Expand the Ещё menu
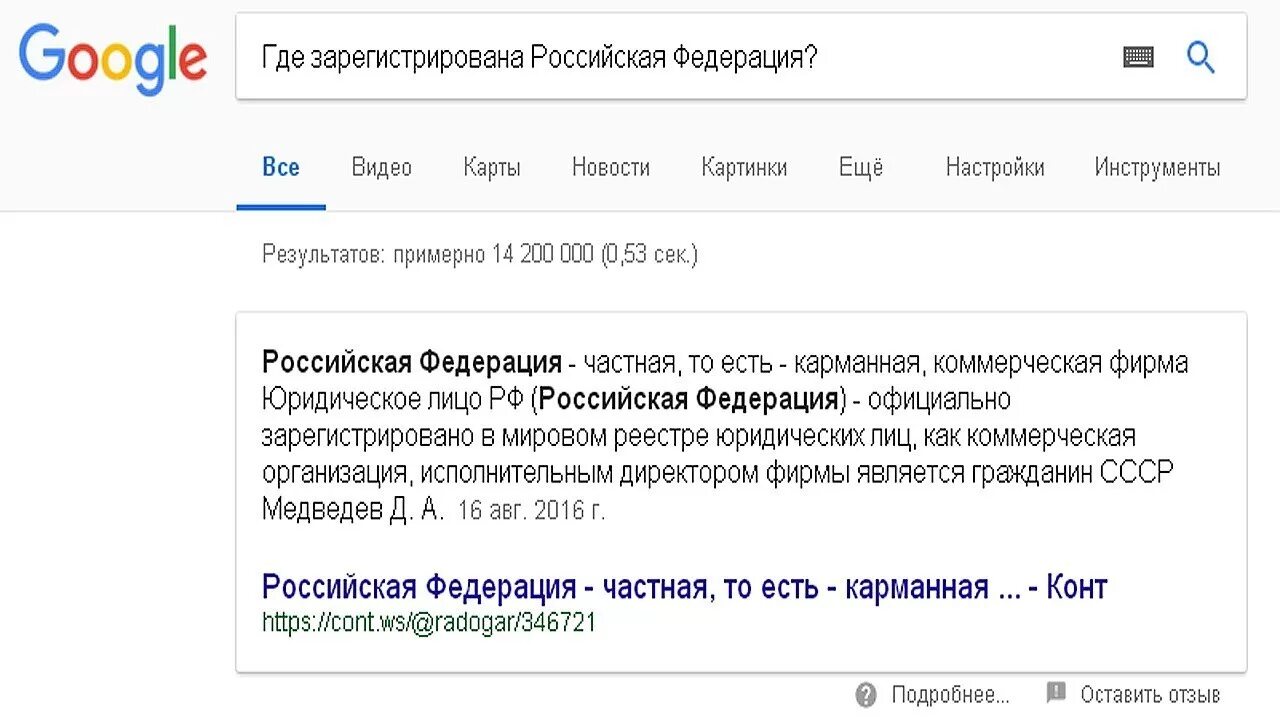This screenshot has width=1280, height=720. (x=861, y=167)
